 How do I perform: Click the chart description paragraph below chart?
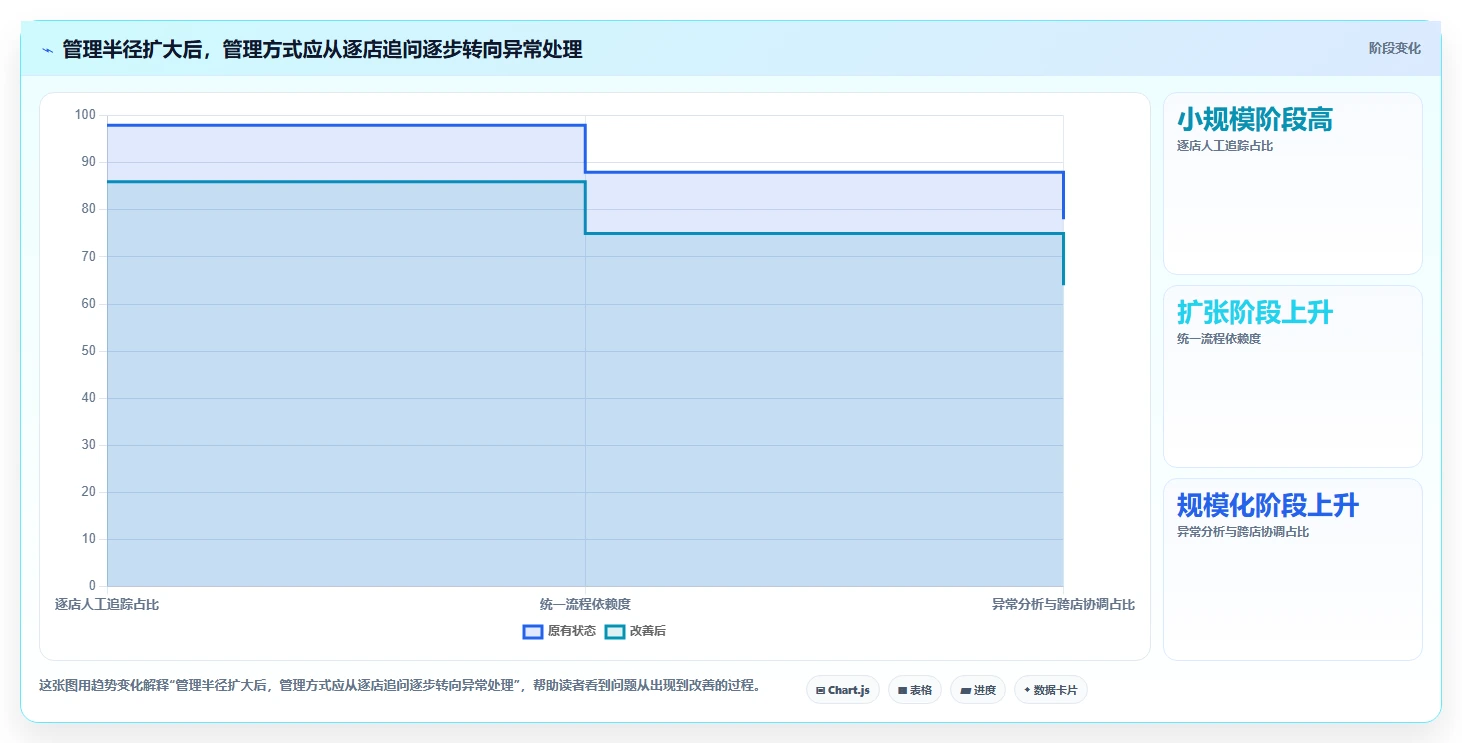pos(400,686)
